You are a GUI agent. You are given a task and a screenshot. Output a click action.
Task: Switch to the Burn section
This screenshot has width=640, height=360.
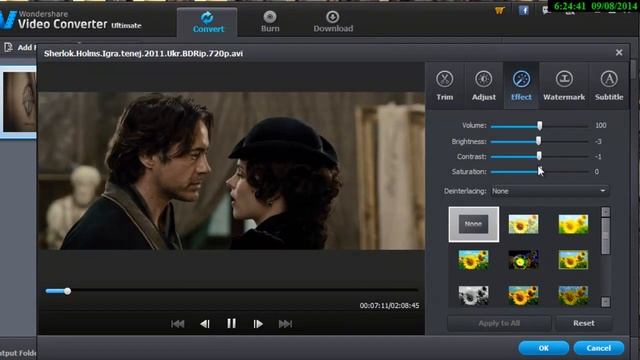[x=270, y=22]
